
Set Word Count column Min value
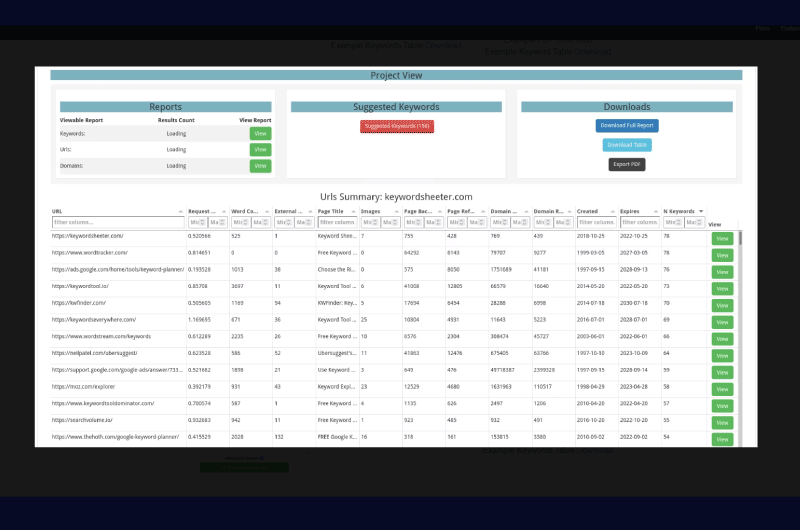pyautogui.click(x=241, y=222)
